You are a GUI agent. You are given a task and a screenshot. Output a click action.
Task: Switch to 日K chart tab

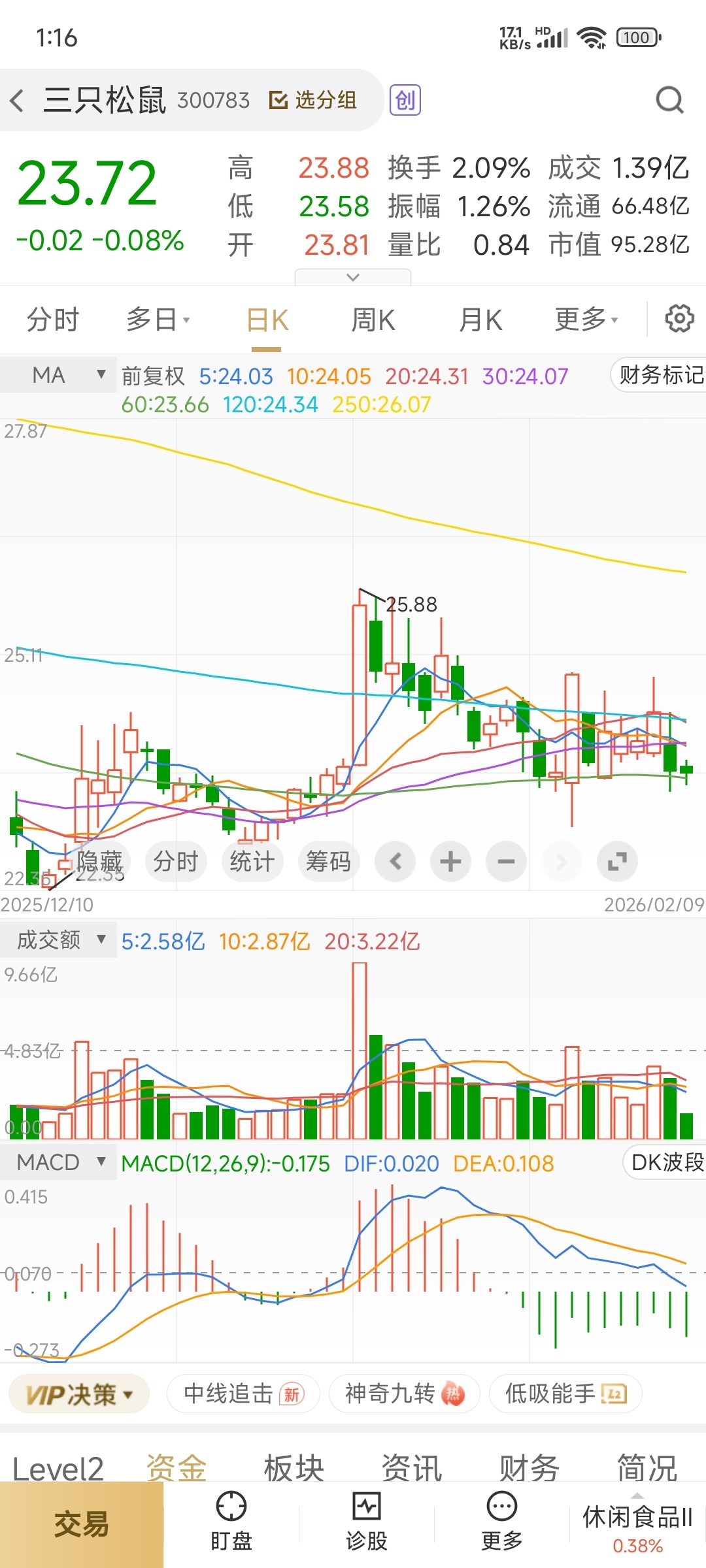(x=267, y=321)
